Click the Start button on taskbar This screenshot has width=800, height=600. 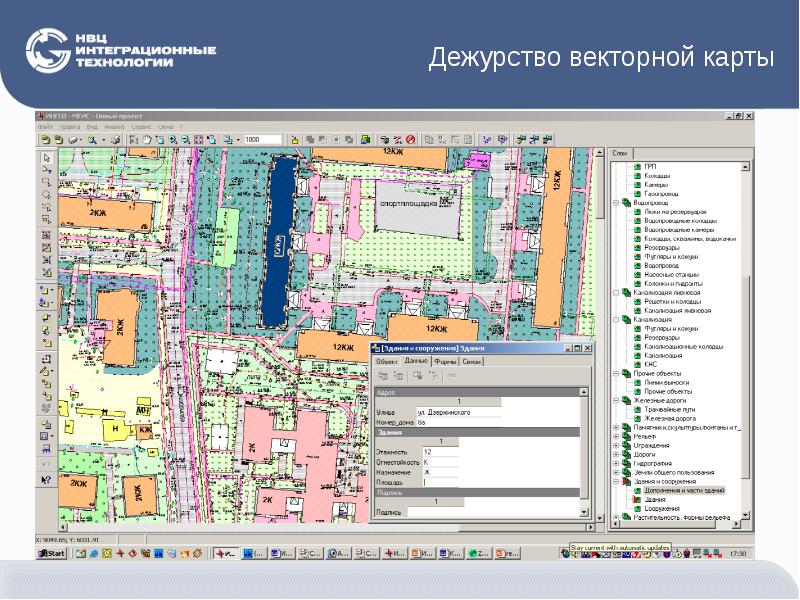point(52,553)
